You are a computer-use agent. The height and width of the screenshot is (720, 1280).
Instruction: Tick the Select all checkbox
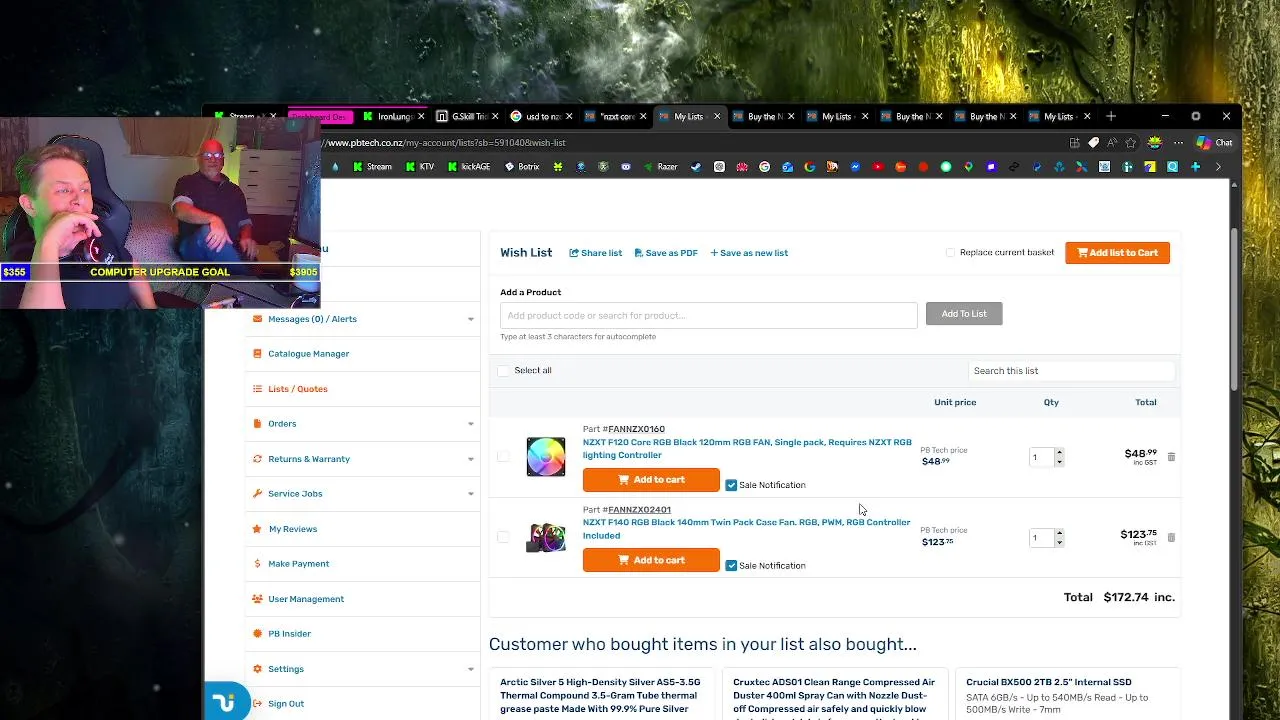click(503, 371)
